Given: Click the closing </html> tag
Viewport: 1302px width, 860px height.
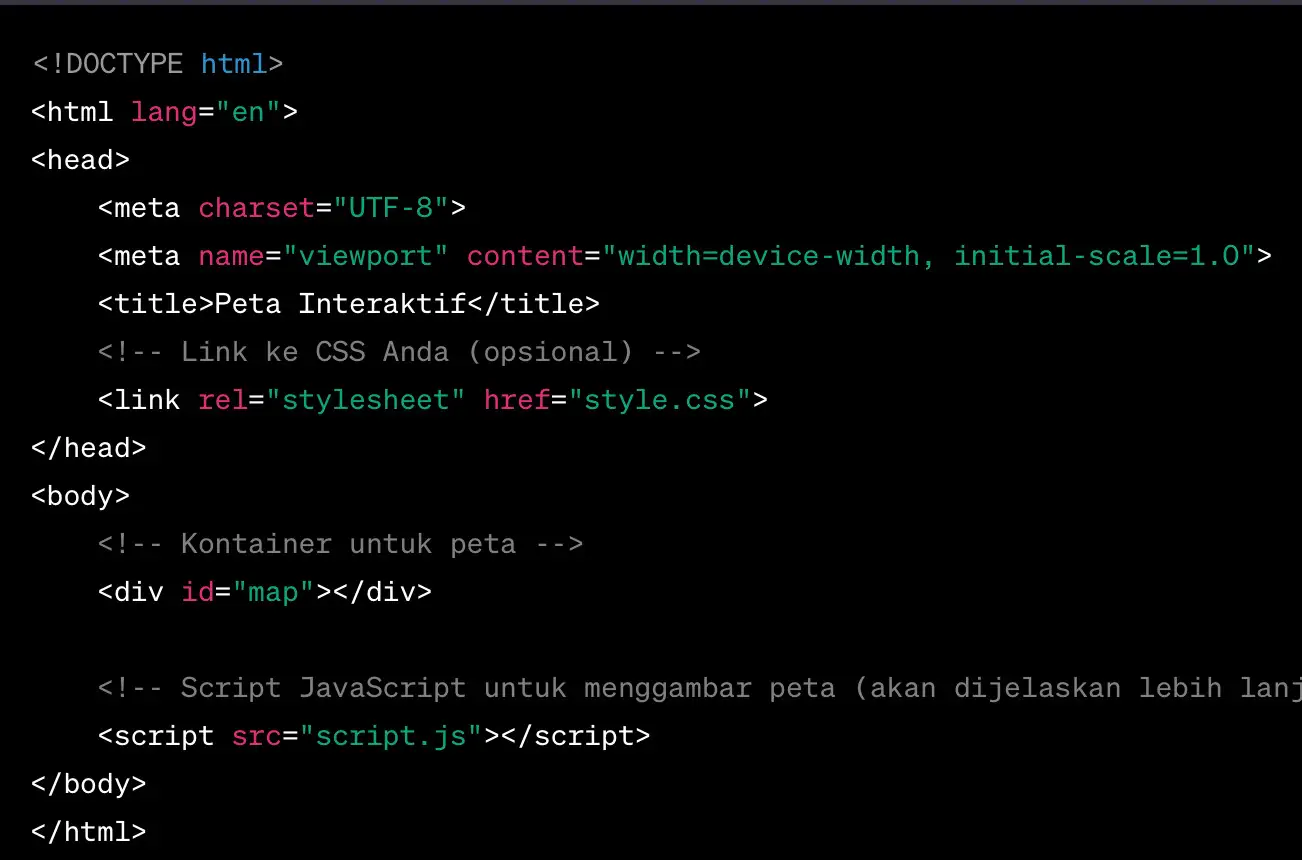Looking at the screenshot, I should 89,832.
